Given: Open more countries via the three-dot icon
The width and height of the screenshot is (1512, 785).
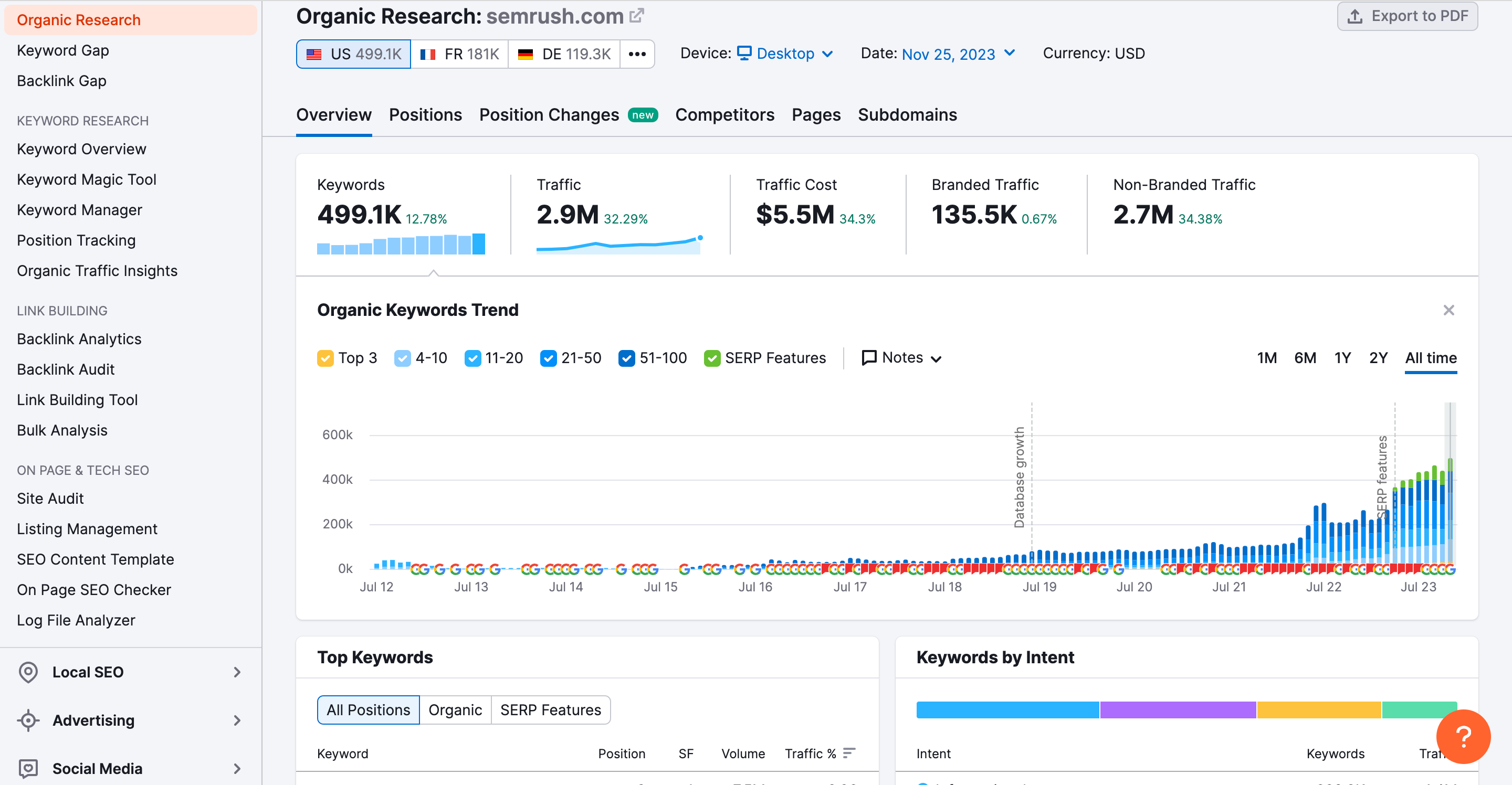Looking at the screenshot, I should click(637, 55).
